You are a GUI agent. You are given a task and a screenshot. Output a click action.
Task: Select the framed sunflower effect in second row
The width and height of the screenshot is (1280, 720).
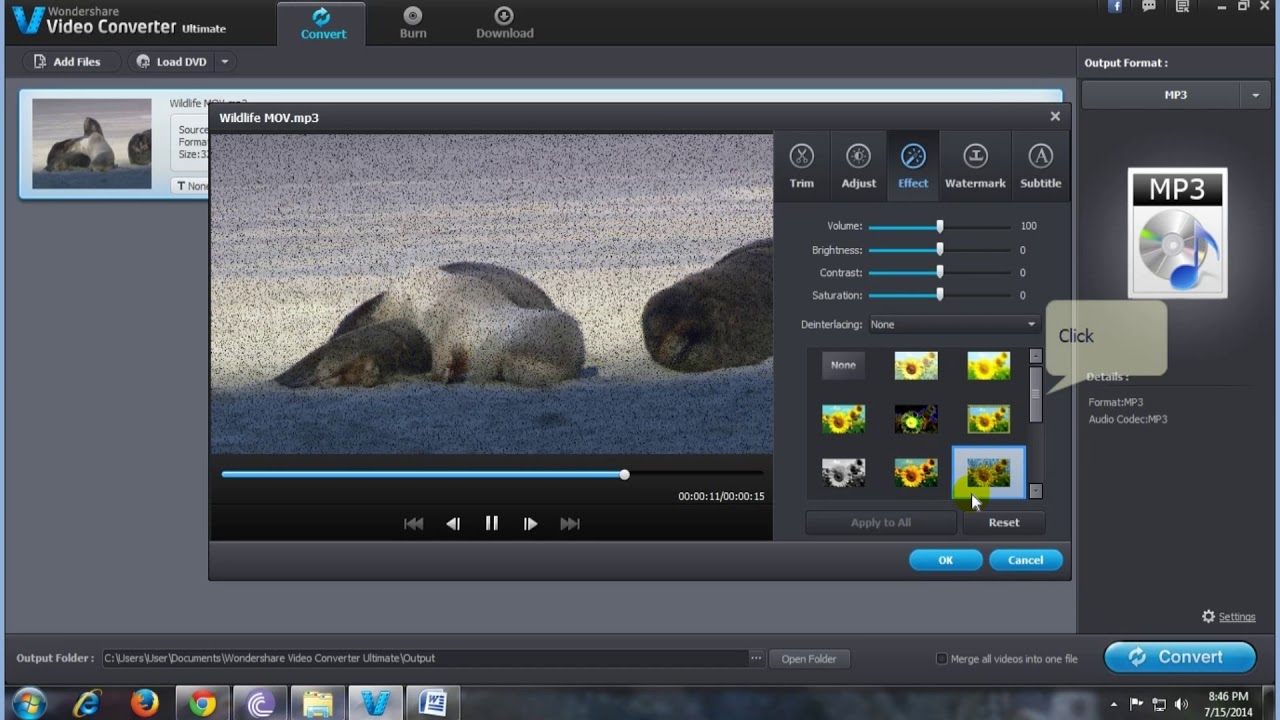[988, 419]
